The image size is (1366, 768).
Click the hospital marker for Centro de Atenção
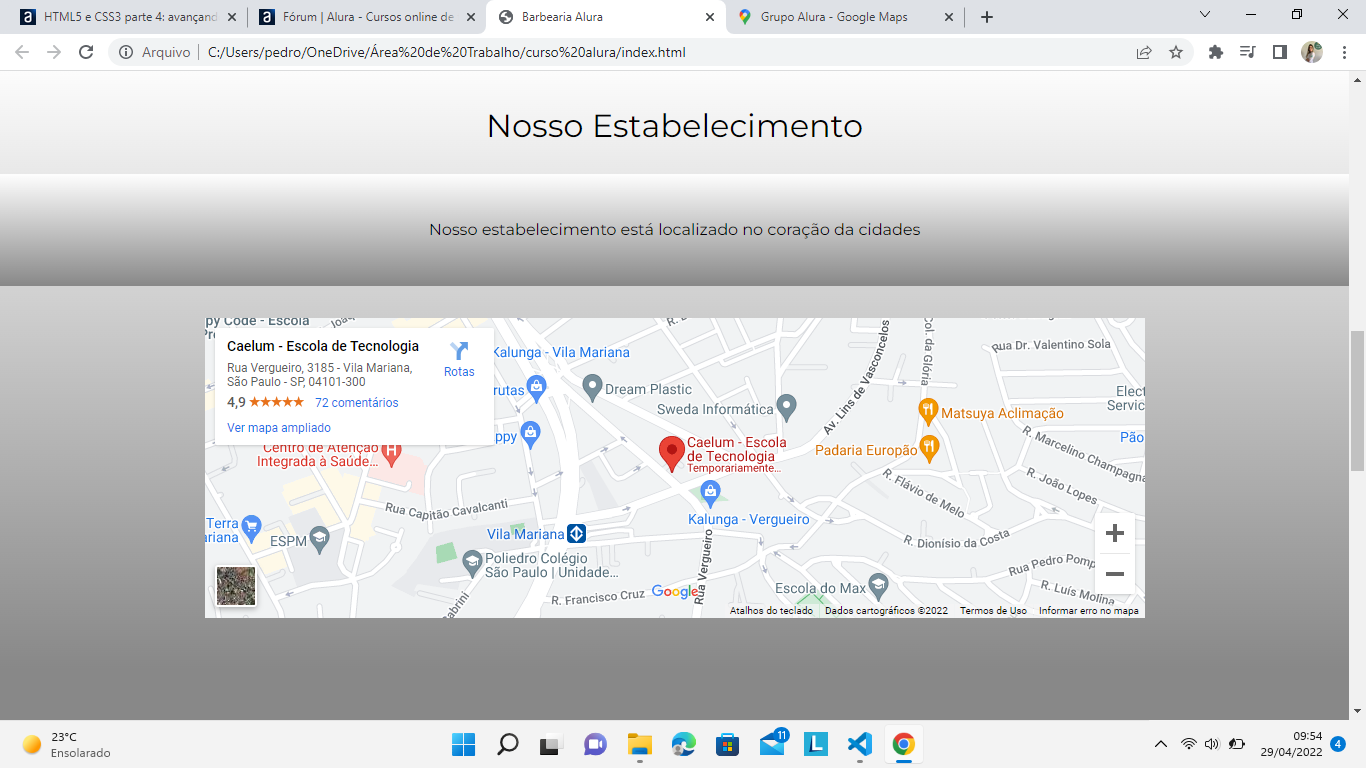tap(391, 451)
